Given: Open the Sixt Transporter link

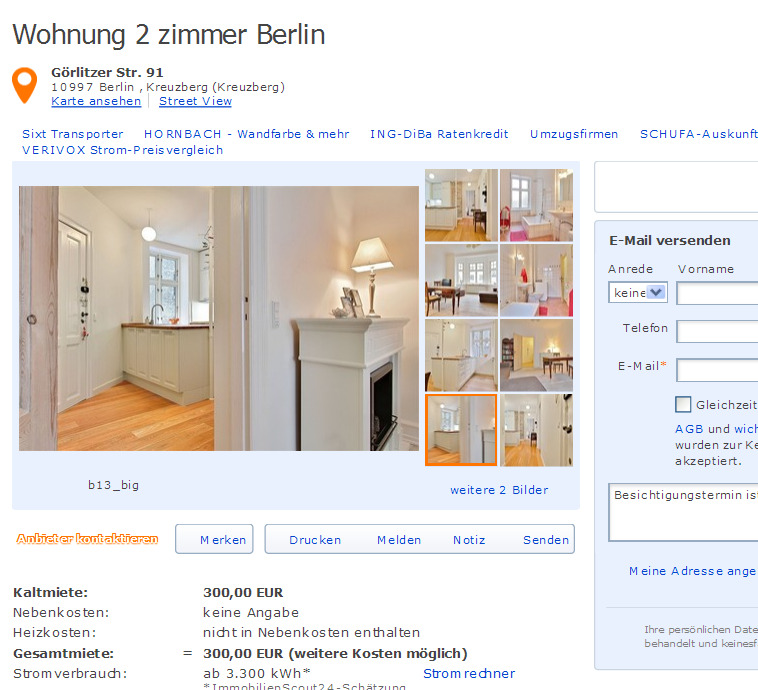Looking at the screenshot, I should 73,134.
